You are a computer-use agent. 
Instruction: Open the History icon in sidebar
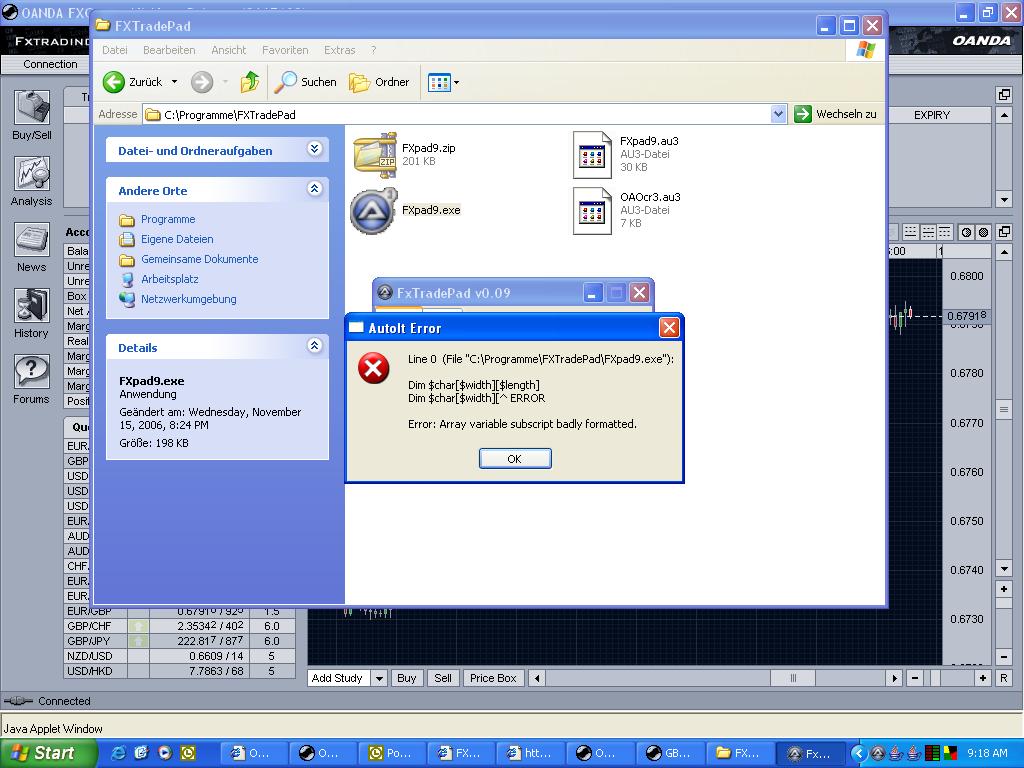[x=32, y=307]
